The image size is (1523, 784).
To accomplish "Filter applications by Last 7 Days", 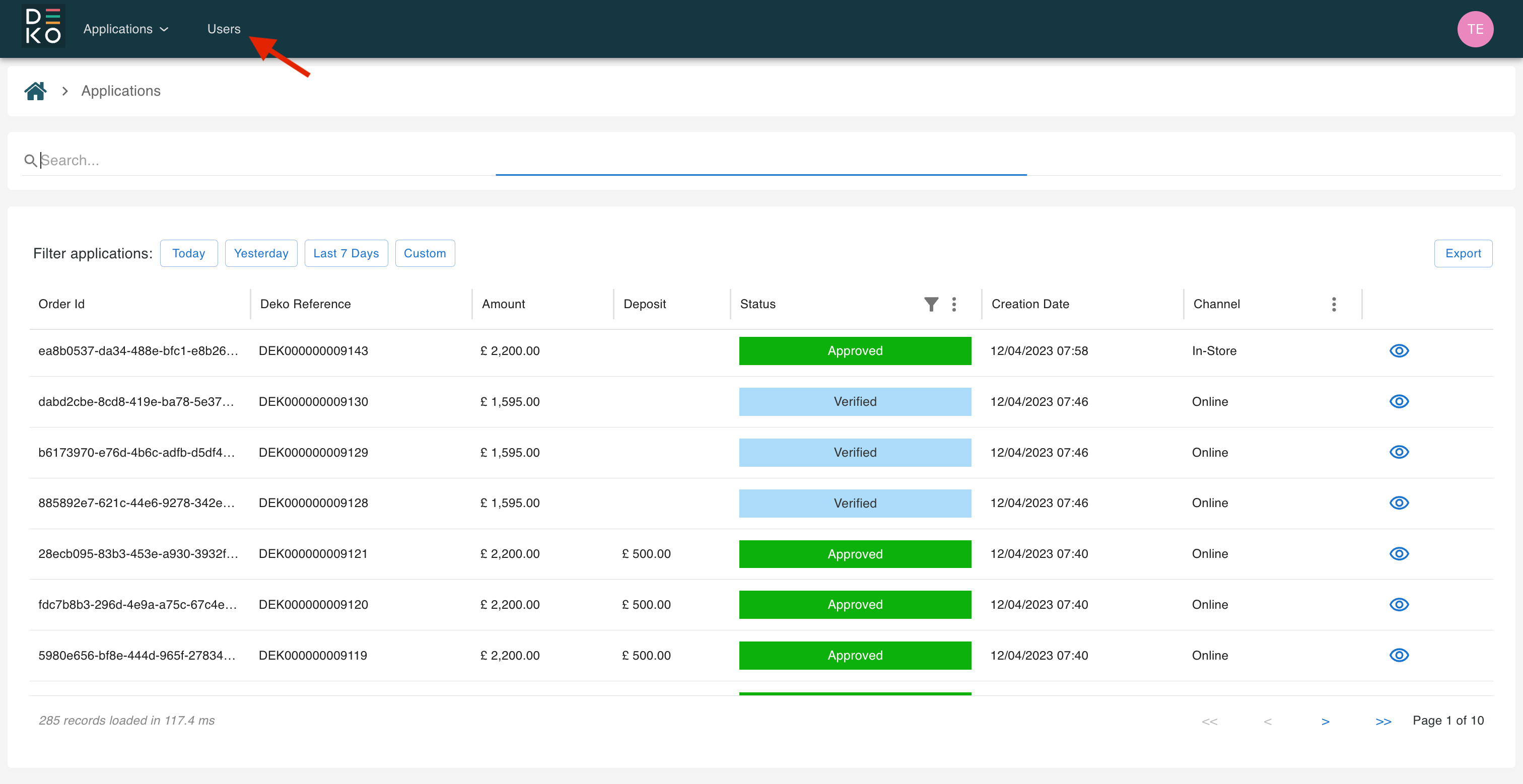I will pos(346,253).
